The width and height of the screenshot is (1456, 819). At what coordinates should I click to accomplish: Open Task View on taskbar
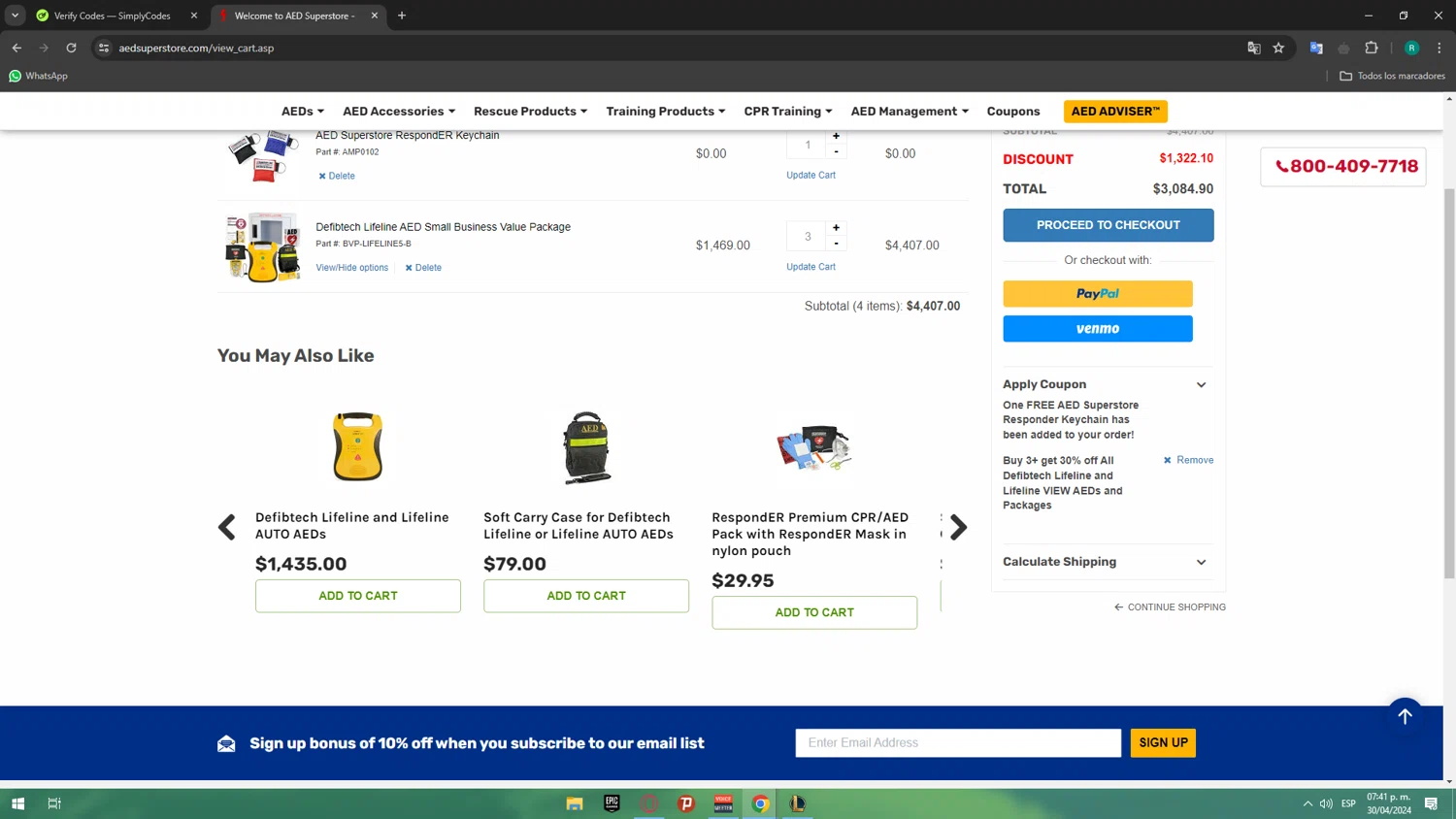[x=54, y=803]
